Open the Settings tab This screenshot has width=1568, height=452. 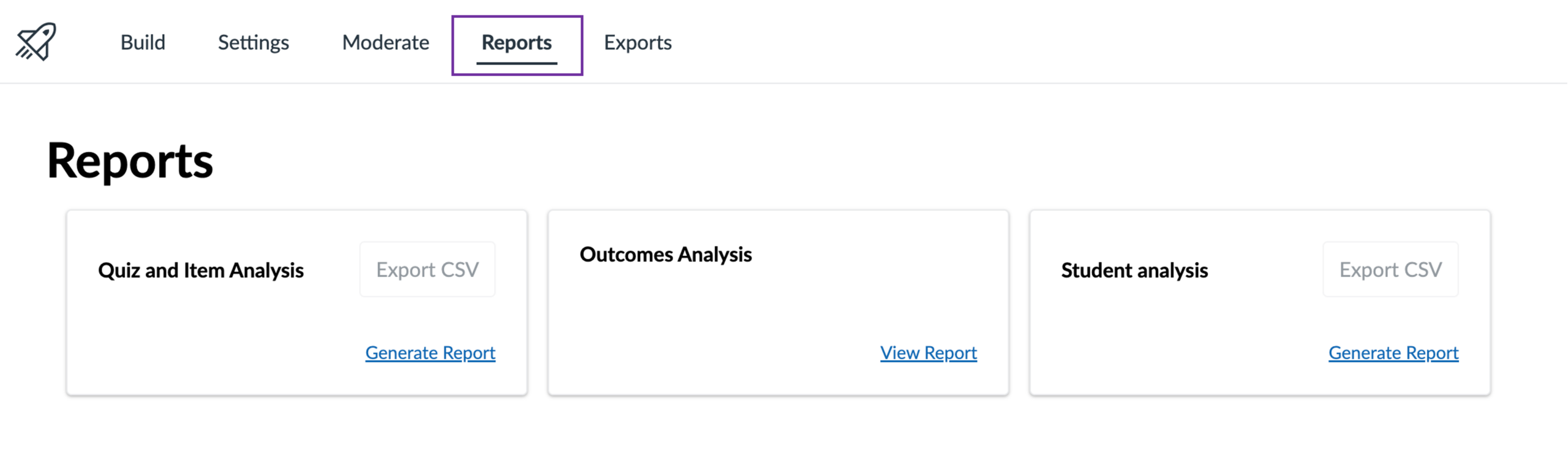pyautogui.click(x=253, y=42)
